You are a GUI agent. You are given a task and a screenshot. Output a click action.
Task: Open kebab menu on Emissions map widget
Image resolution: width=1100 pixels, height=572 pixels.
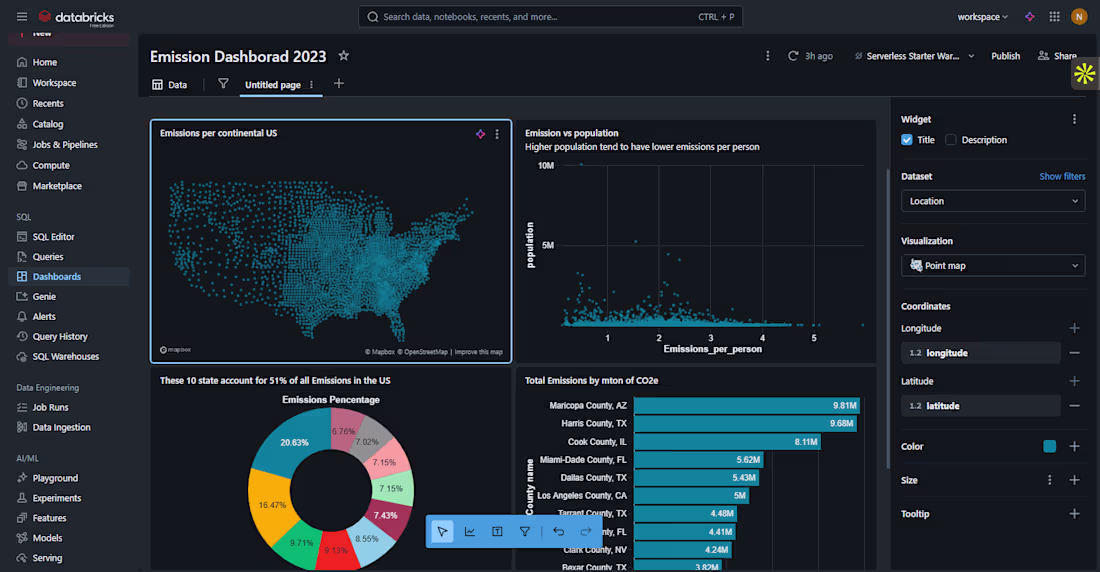(497, 133)
